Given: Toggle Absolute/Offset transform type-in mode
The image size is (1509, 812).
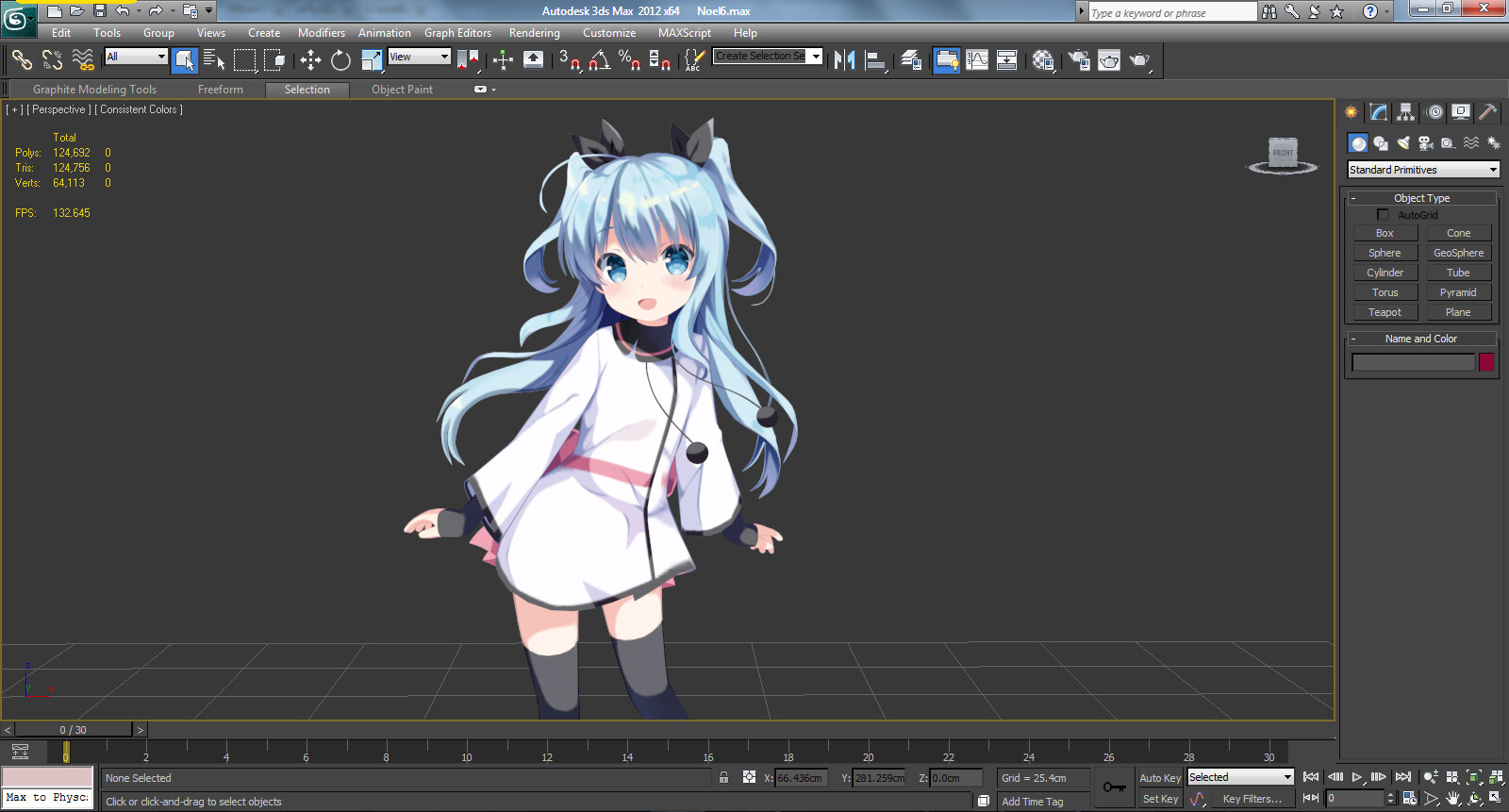Looking at the screenshot, I should click(x=749, y=778).
